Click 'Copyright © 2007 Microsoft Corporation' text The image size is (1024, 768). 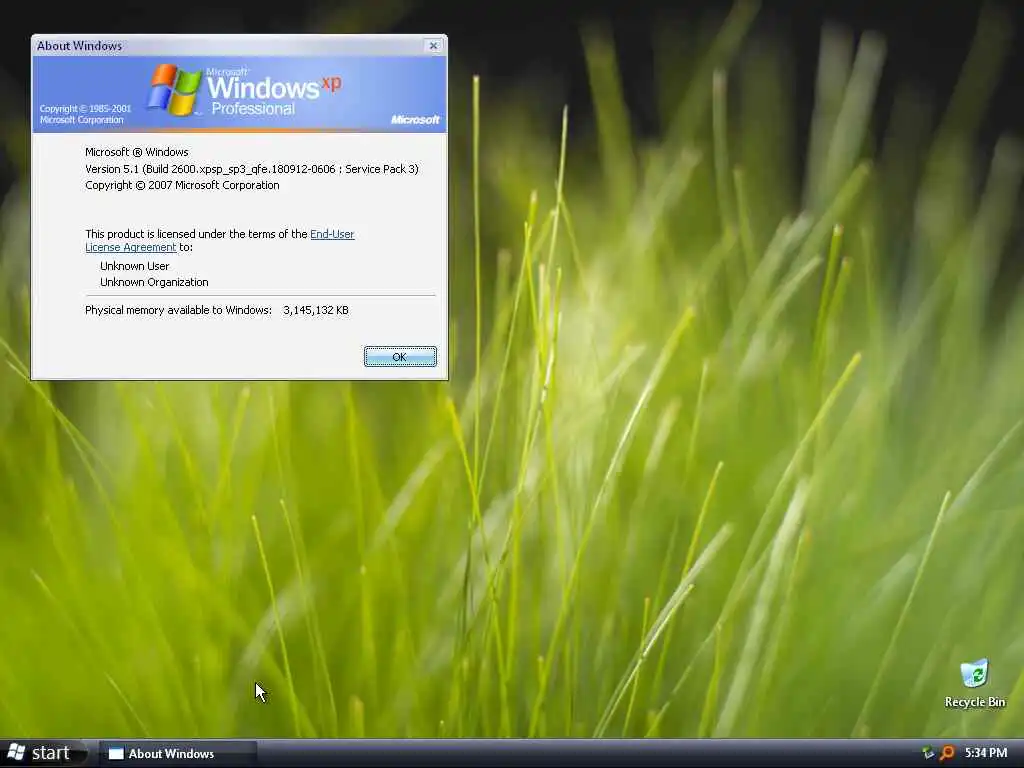182,185
